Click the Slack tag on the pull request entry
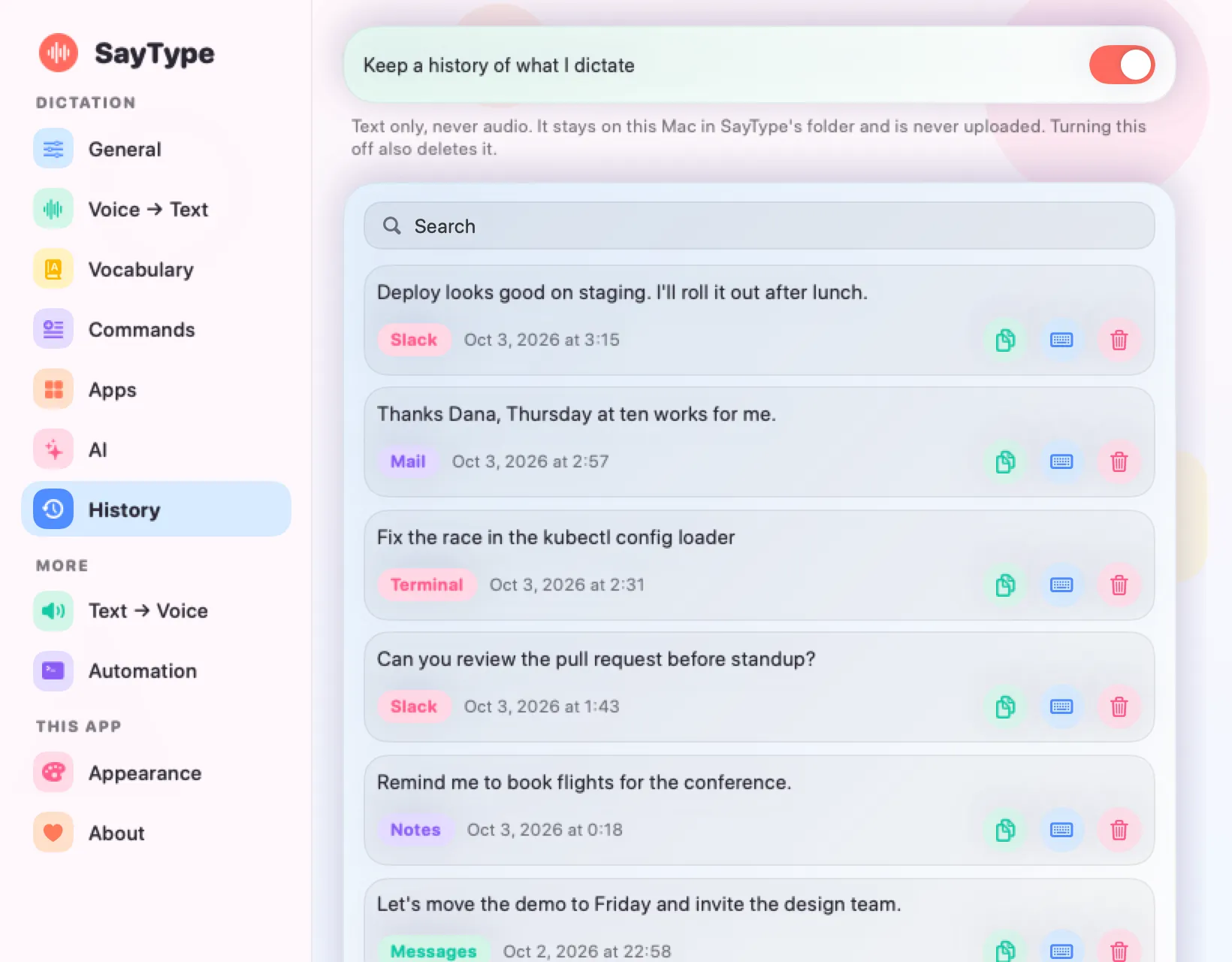 (414, 706)
